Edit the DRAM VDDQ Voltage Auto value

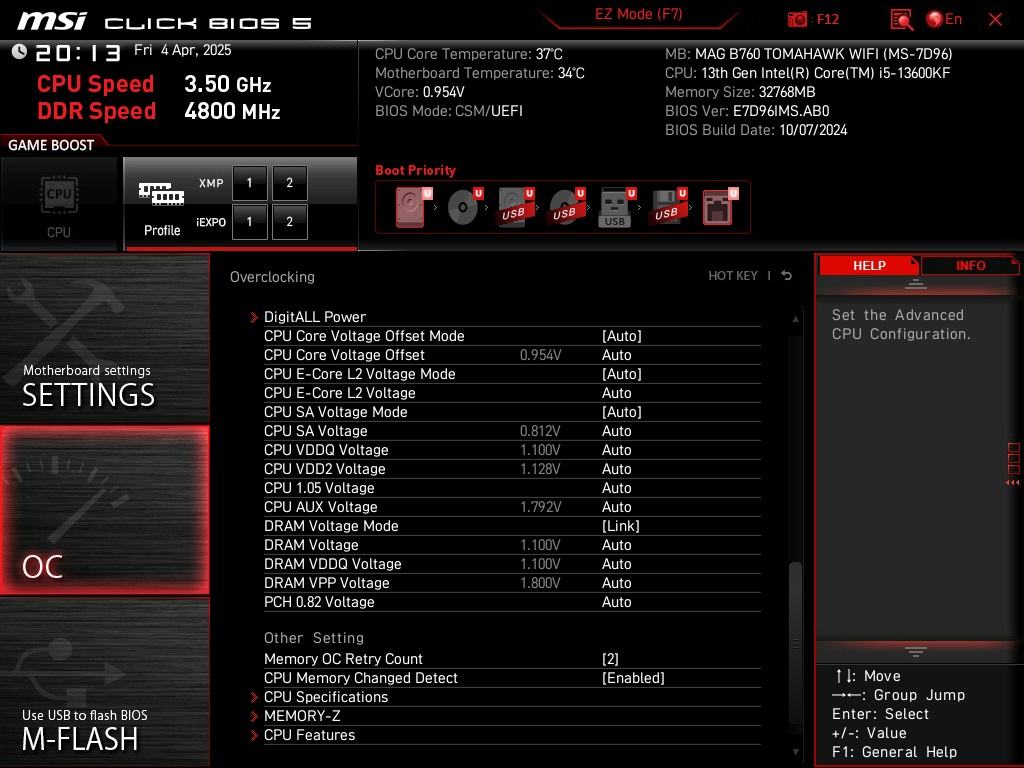coord(616,564)
